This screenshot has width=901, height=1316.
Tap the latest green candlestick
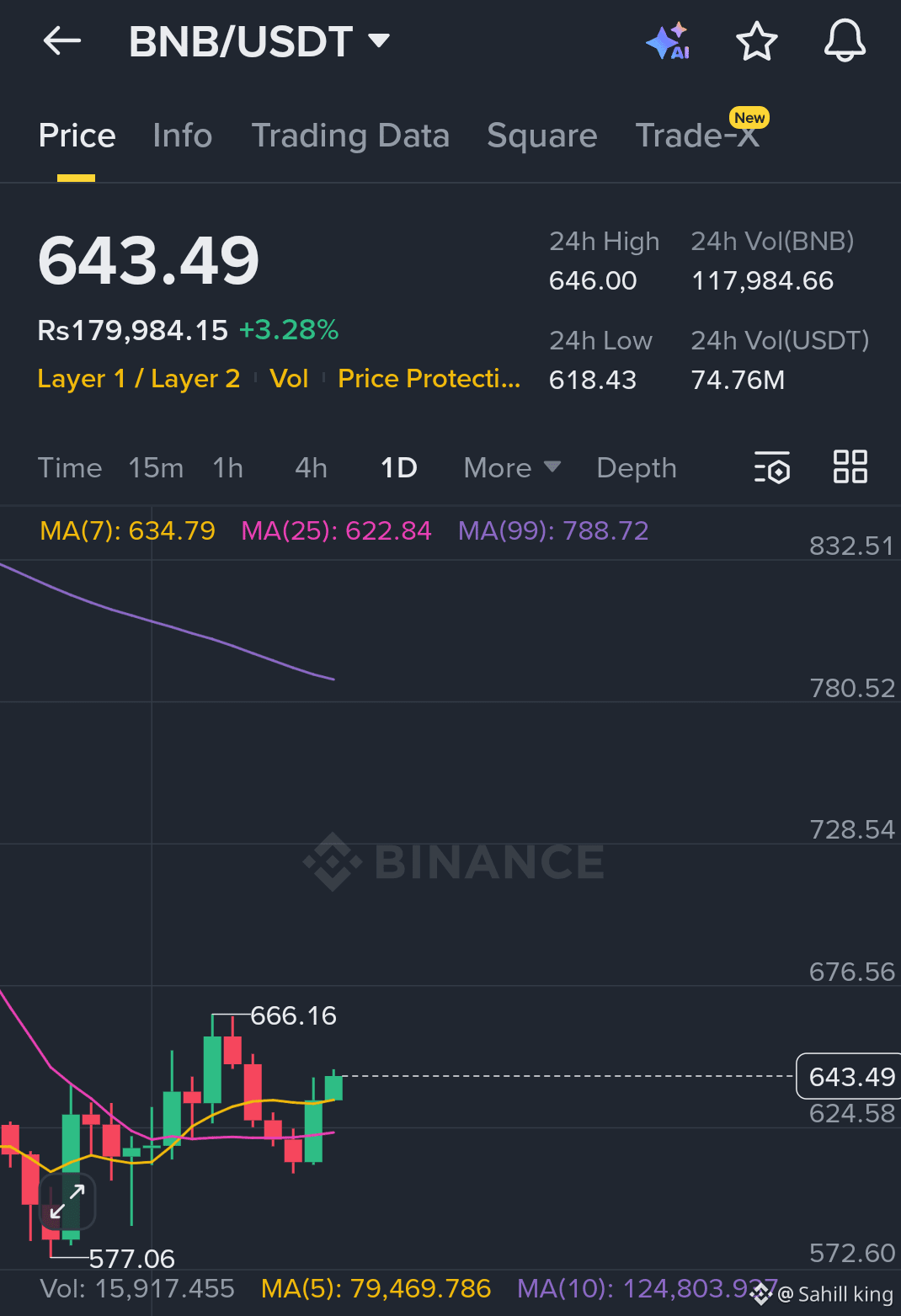tap(333, 1087)
